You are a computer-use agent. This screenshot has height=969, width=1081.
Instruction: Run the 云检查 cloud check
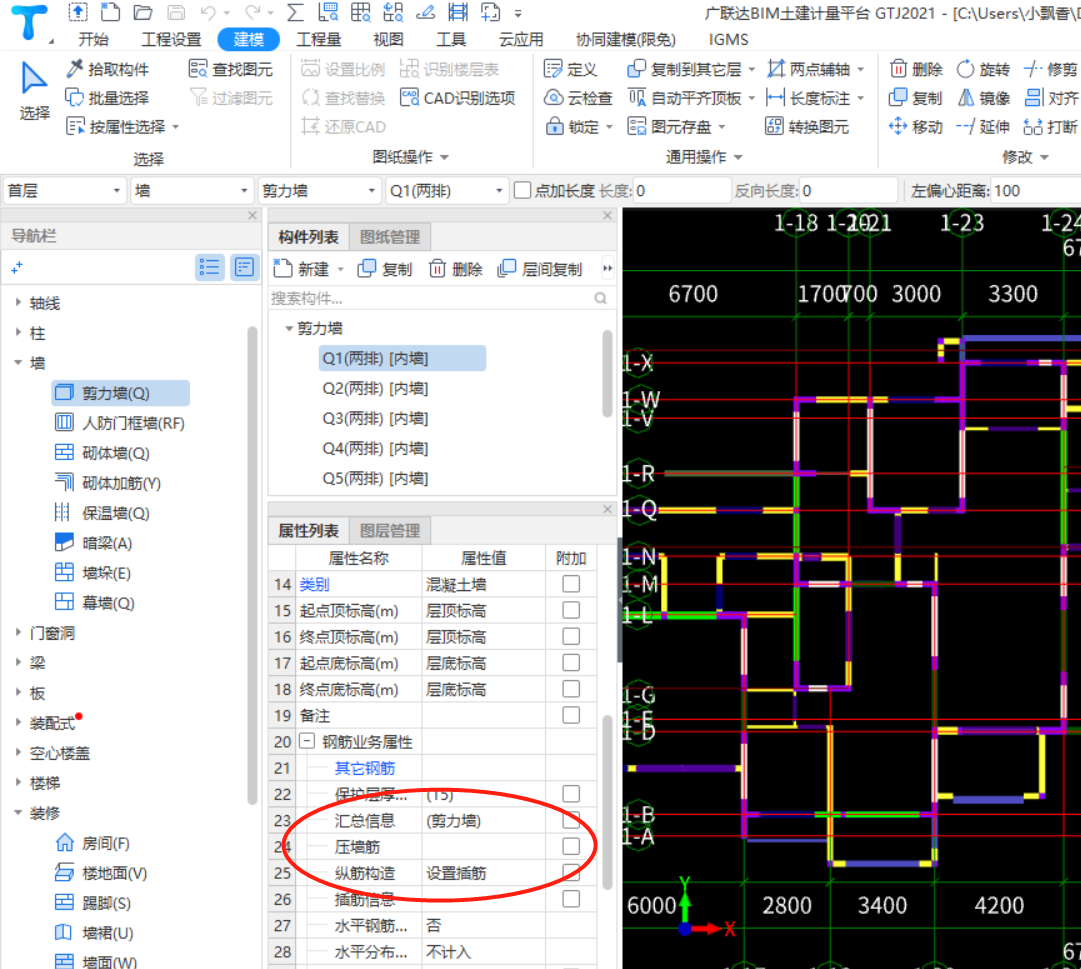(x=578, y=98)
